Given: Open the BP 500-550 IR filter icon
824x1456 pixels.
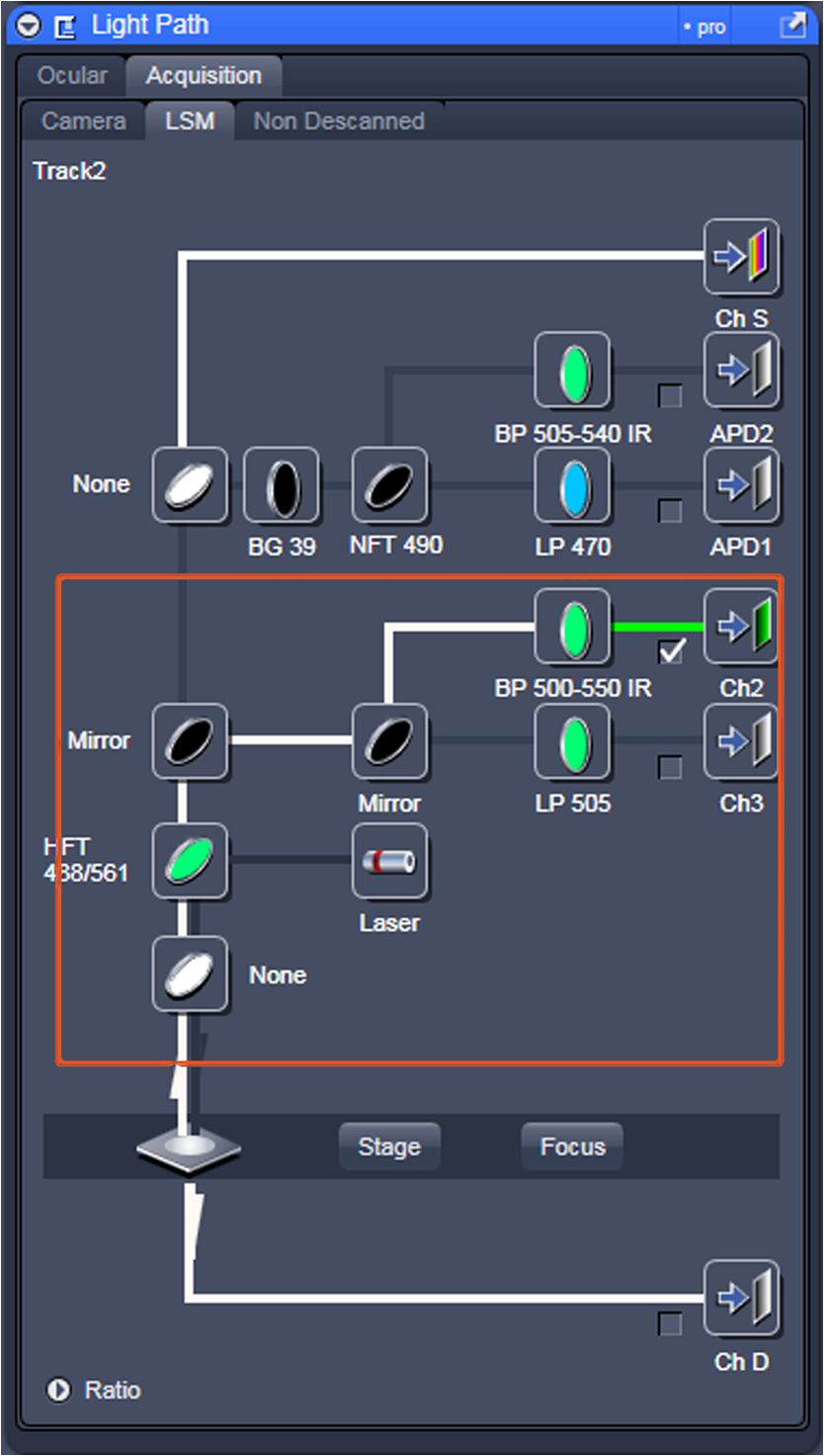Looking at the screenshot, I should click(573, 627).
